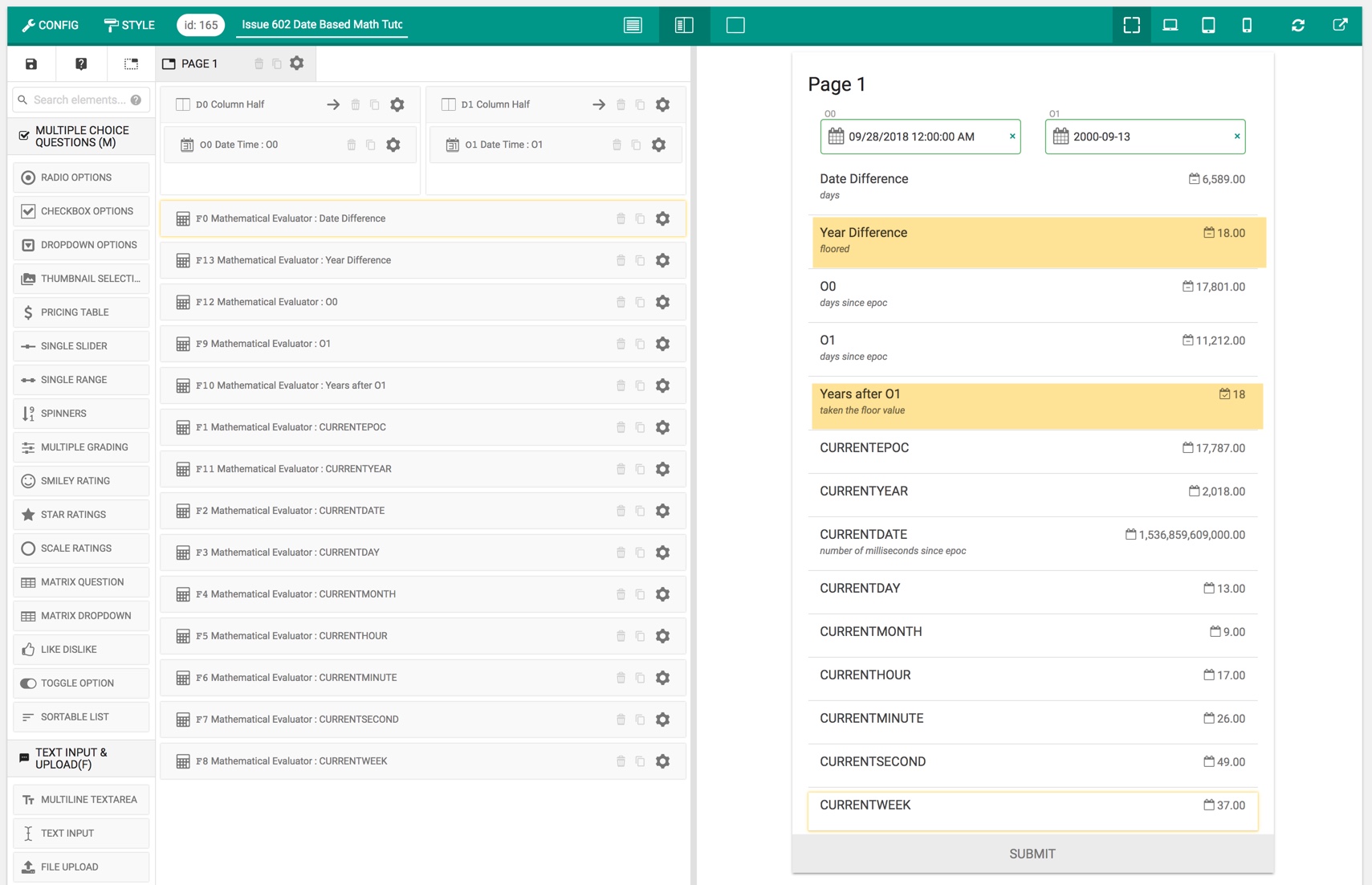Move D1 Column Half with arrow icon
The height and width of the screenshot is (885, 1372).
[x=599, y=104]
